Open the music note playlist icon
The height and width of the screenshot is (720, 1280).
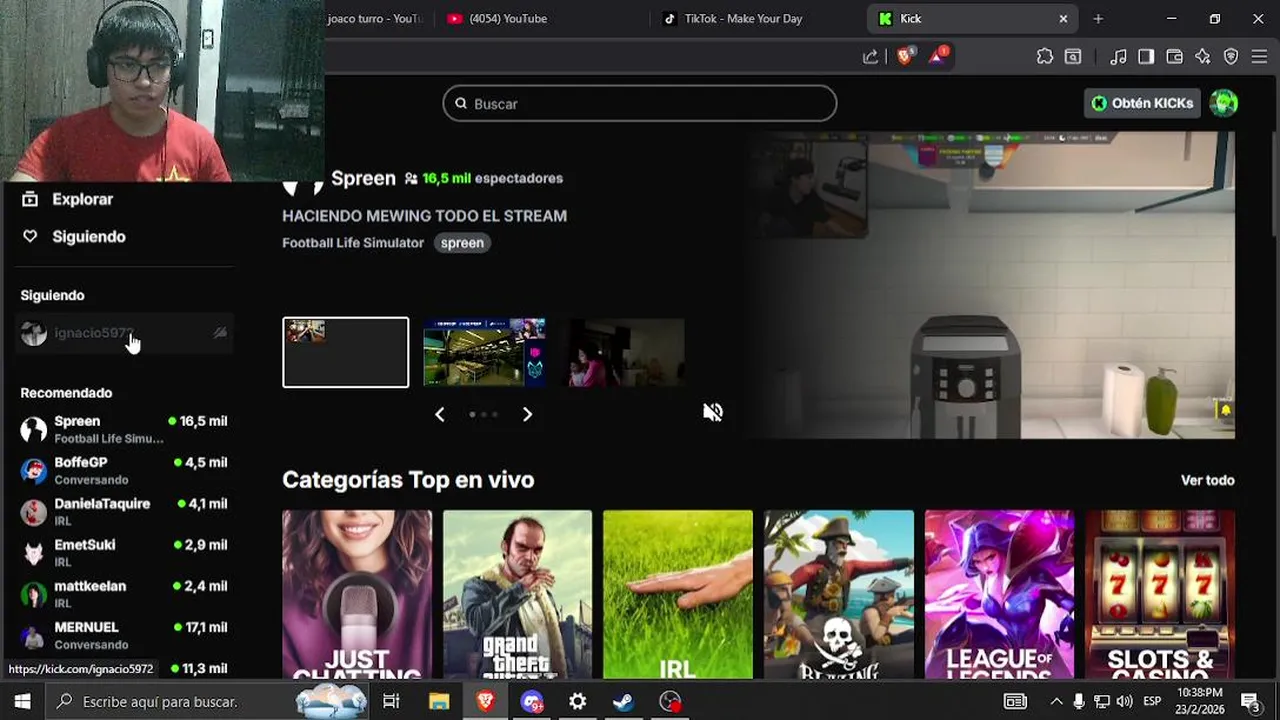click(x=1119, y=57)
